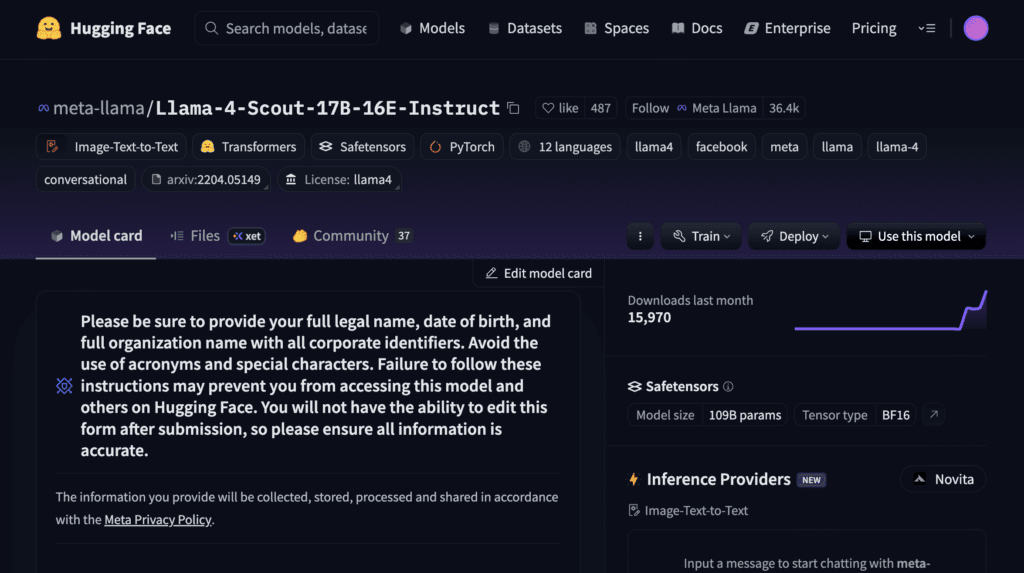Open the Community tab
This screenshot has height=573, width=1024.
tap(352, 236)
